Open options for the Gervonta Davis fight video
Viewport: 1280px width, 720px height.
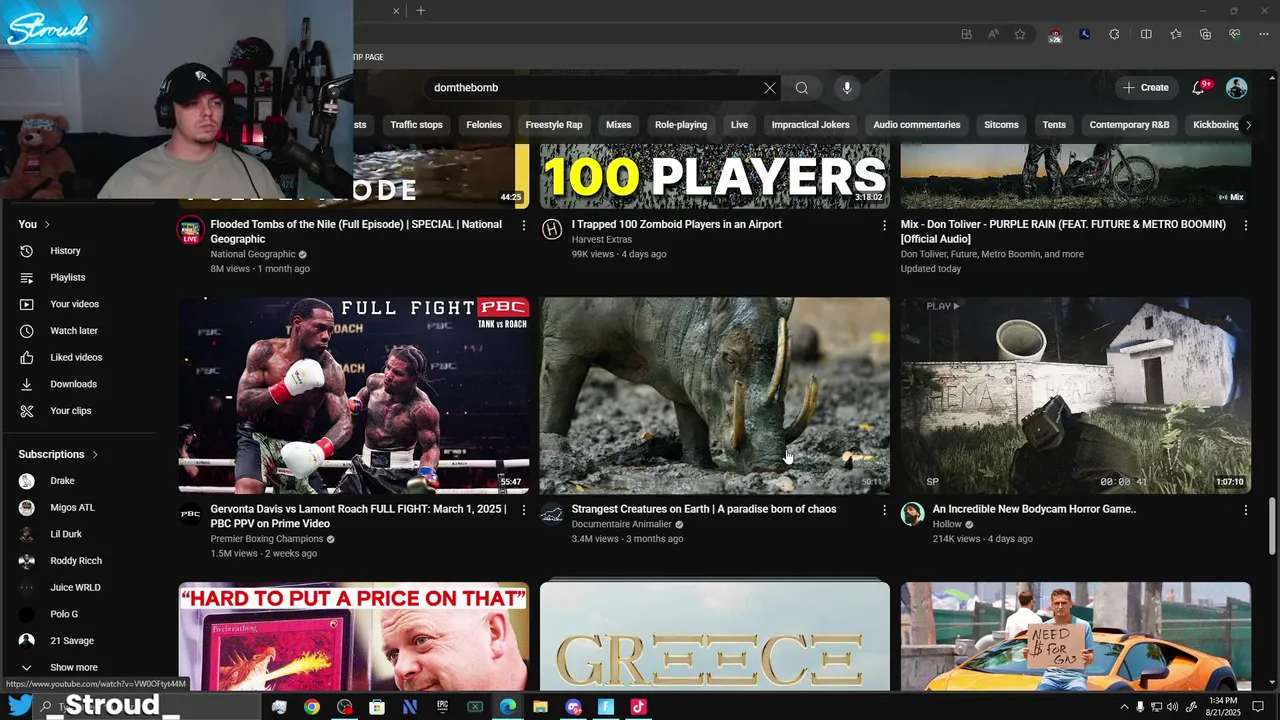point(523,510)
